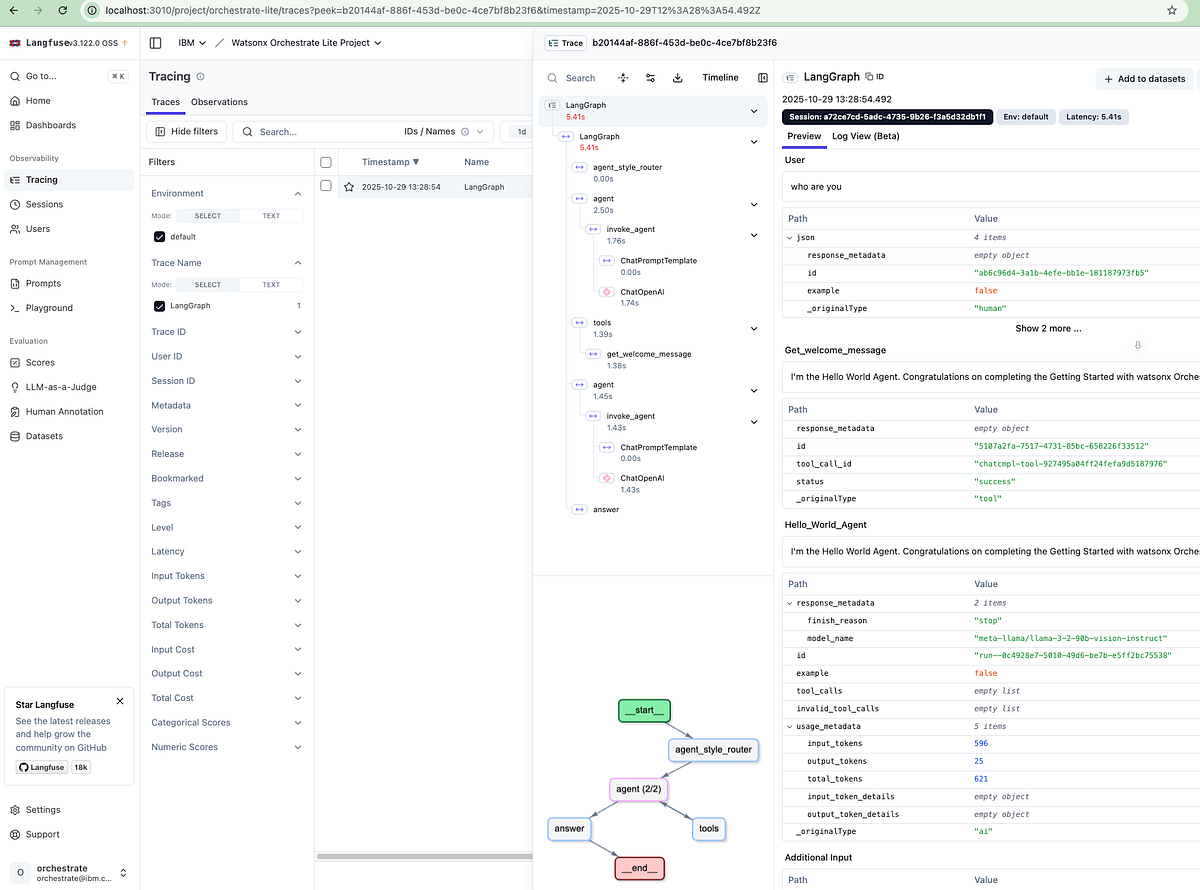Toggle the sidebar panel icon
The width and height of the screenshot is (1200, 890).
156,43
